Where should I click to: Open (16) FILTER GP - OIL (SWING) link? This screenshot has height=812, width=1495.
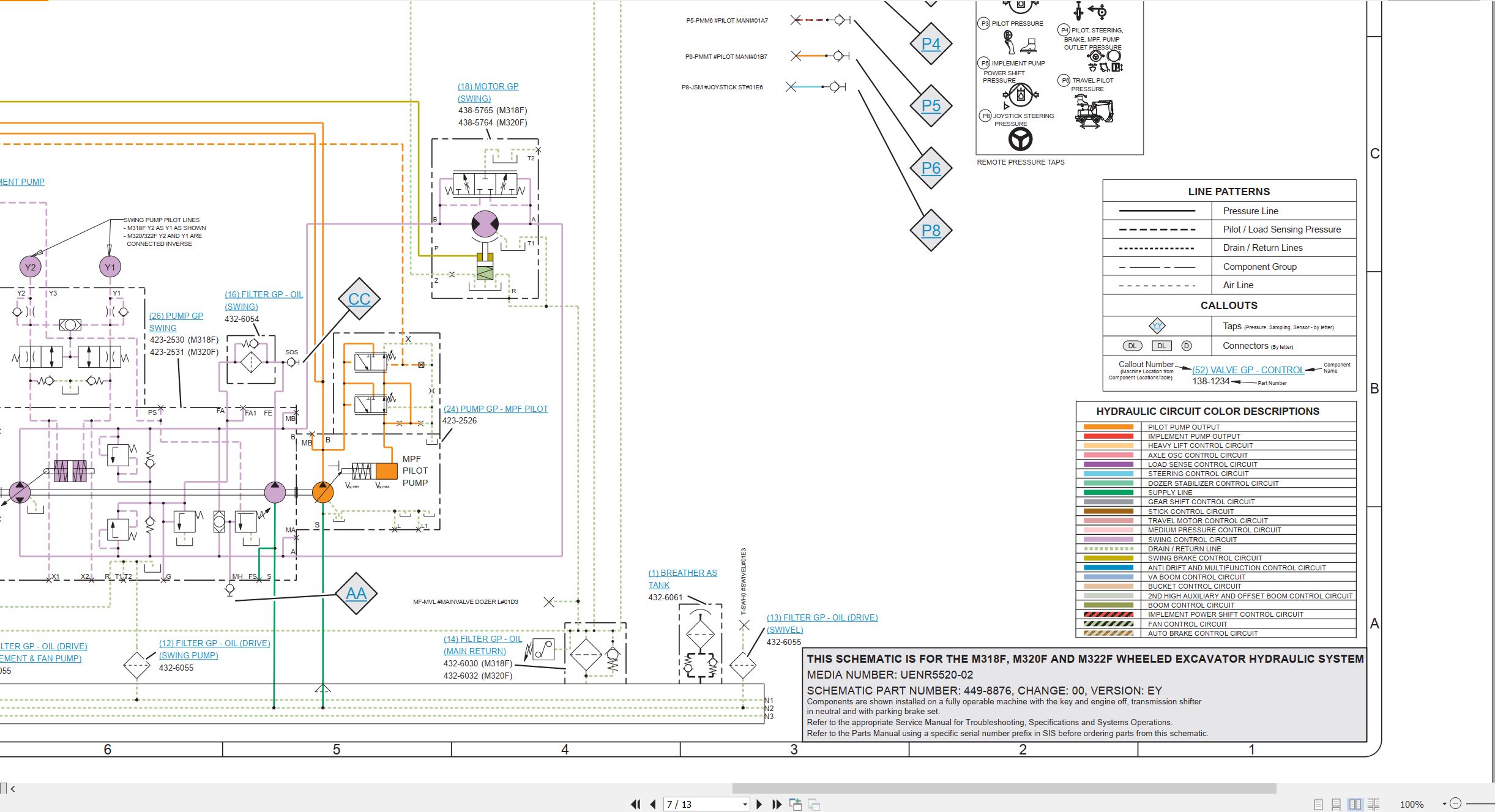[264, 300]
